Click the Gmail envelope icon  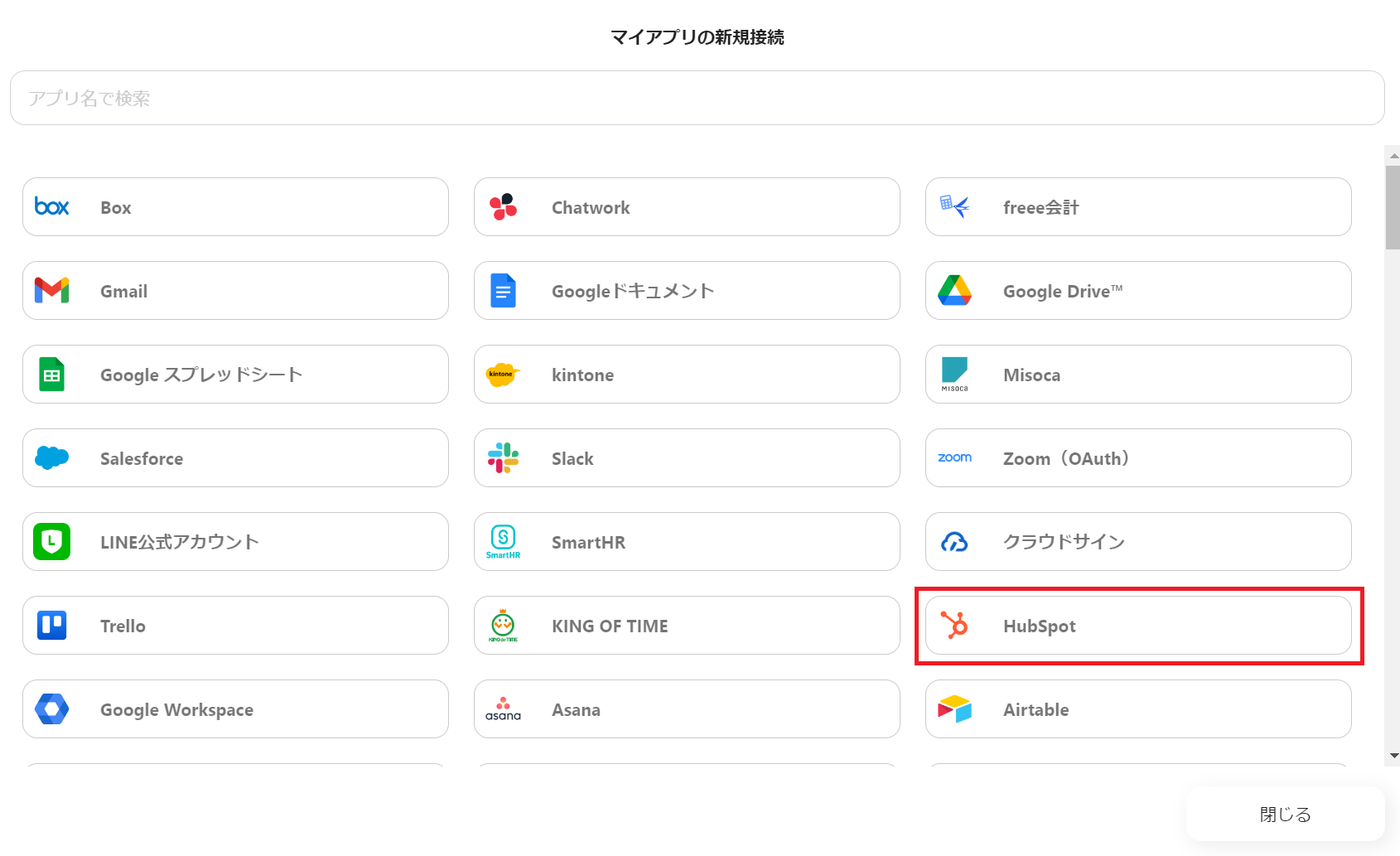tap(51, 291)
